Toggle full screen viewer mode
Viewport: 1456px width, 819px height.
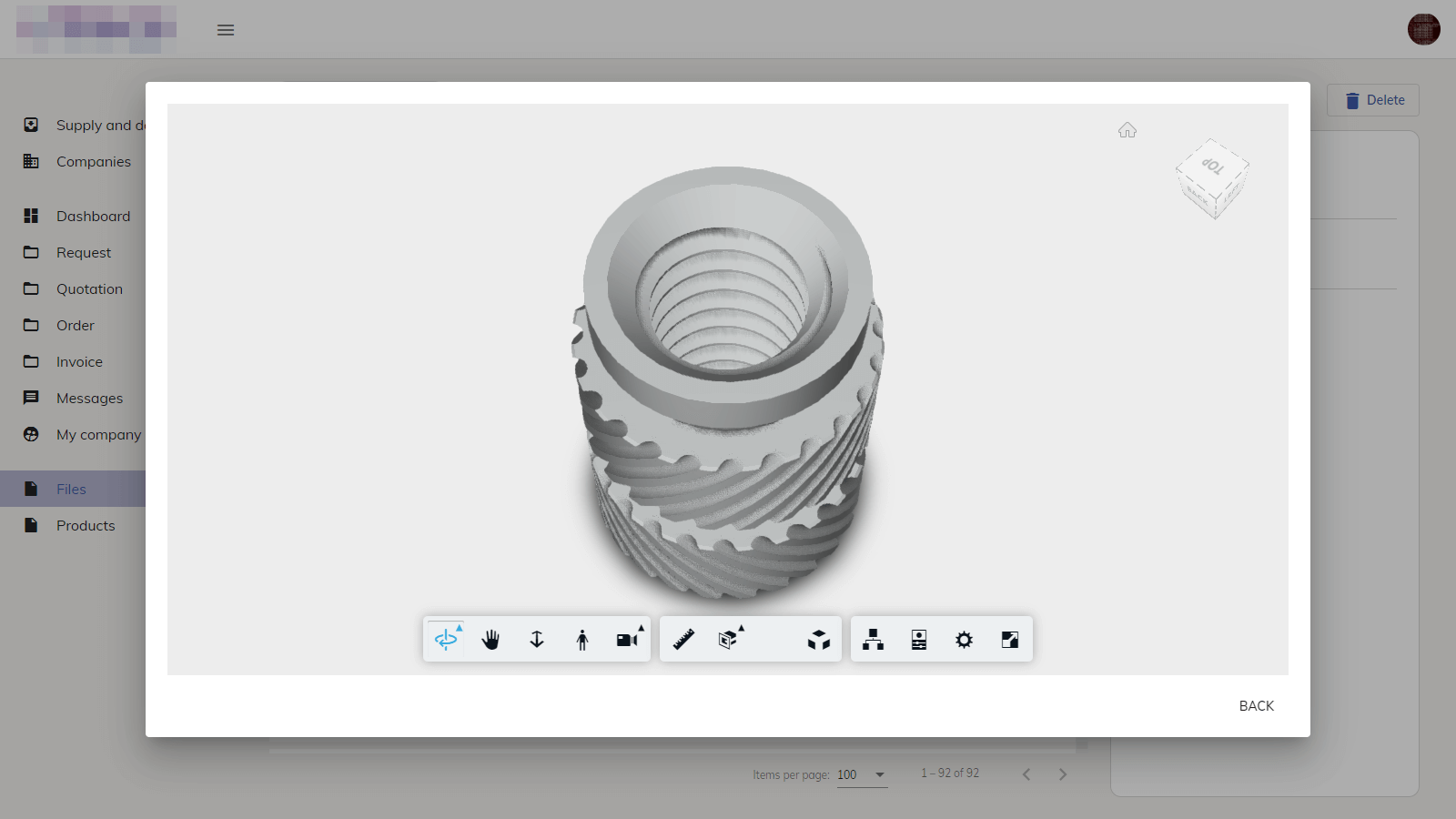coord(1010,640)
